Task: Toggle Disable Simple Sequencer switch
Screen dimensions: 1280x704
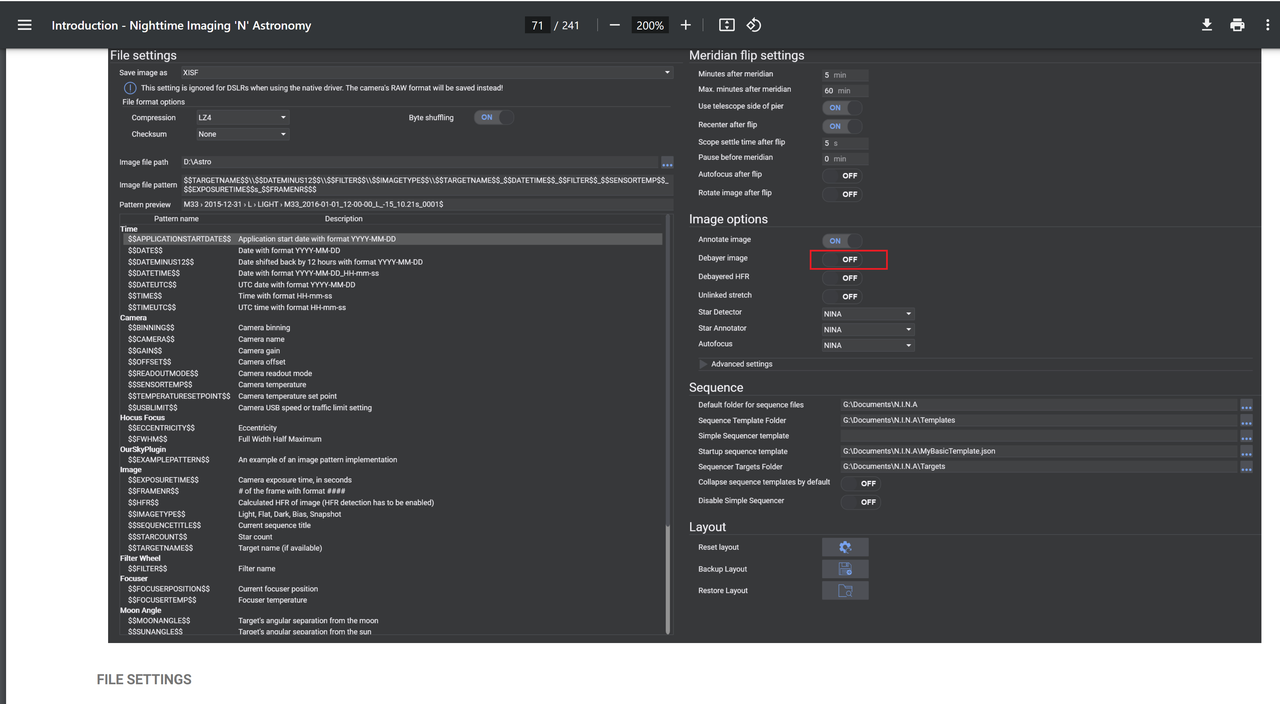Action: coord(860,502)
